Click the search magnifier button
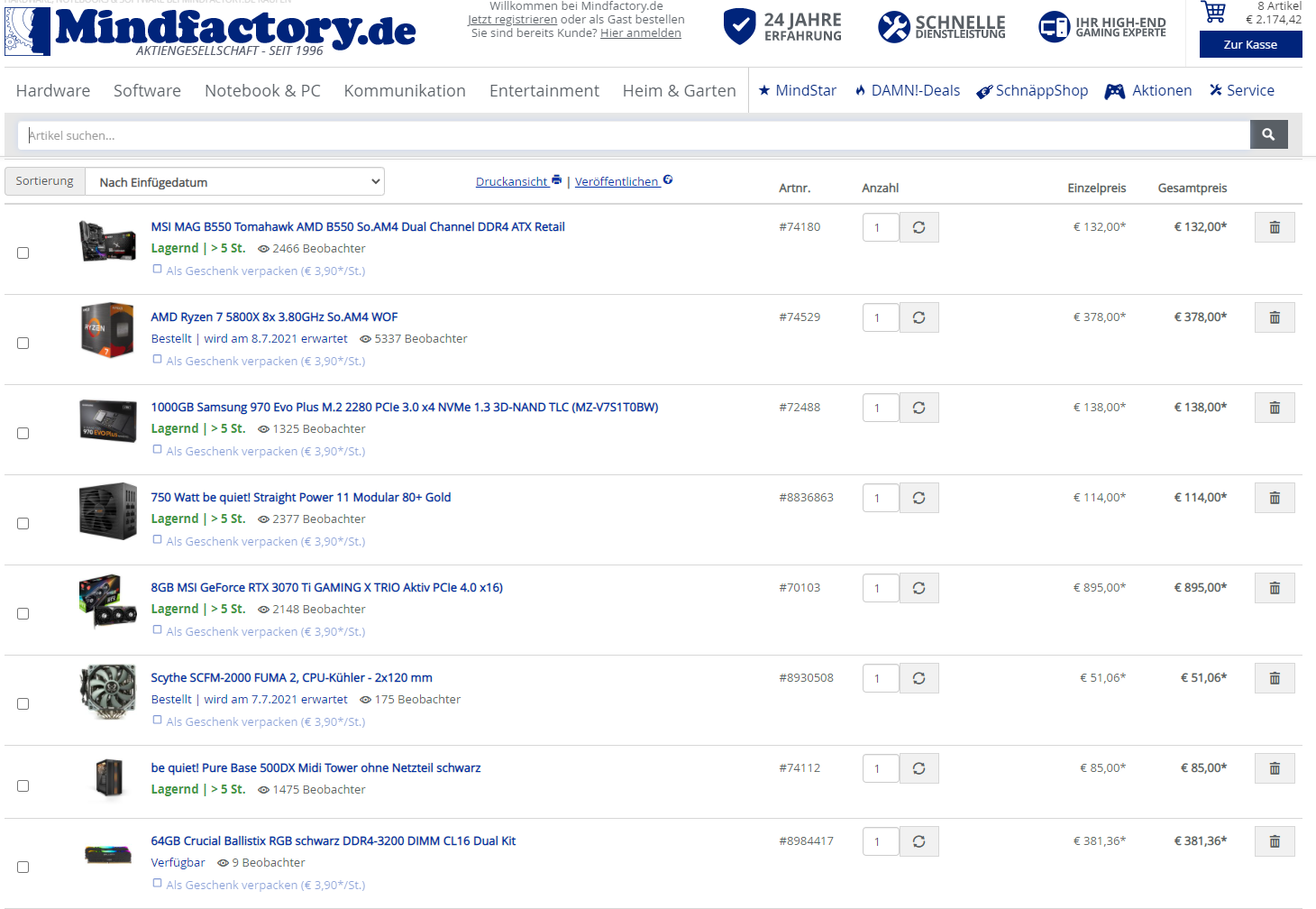The image size is (1316, 909). pyautogui.click(x=1268, y=134)
